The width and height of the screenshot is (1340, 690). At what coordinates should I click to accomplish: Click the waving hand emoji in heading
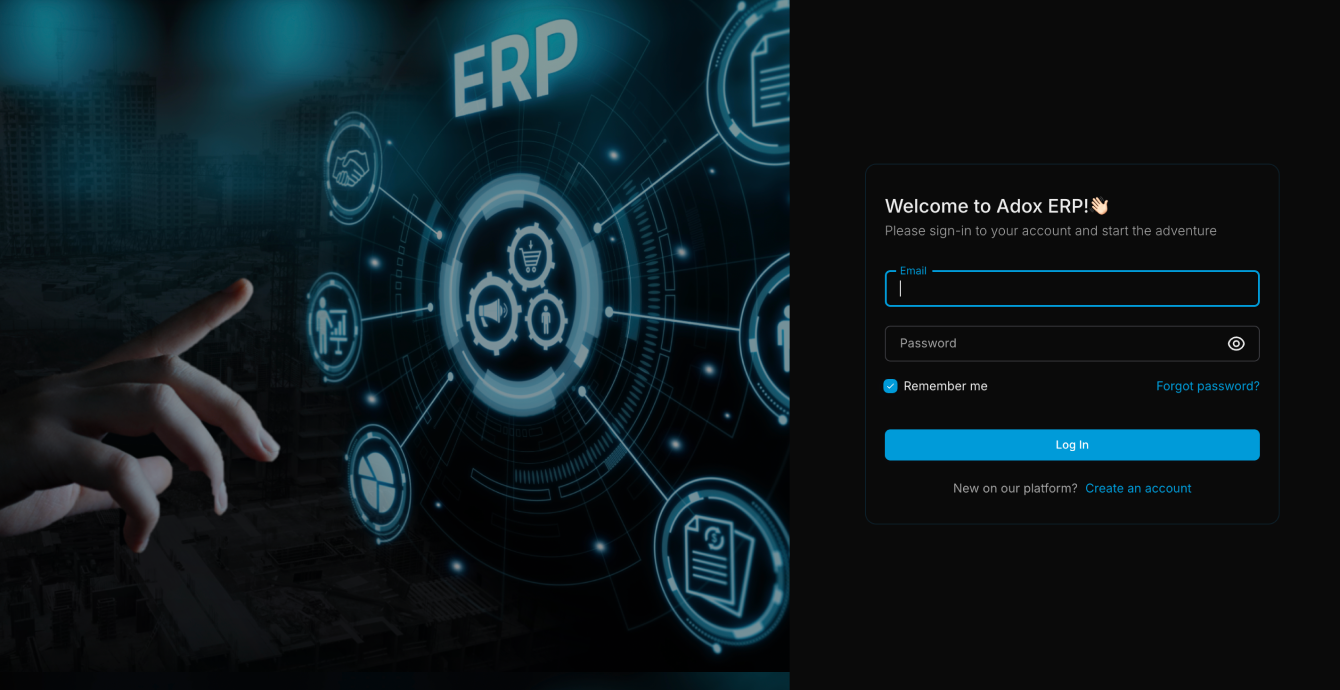coord(1099,206)
